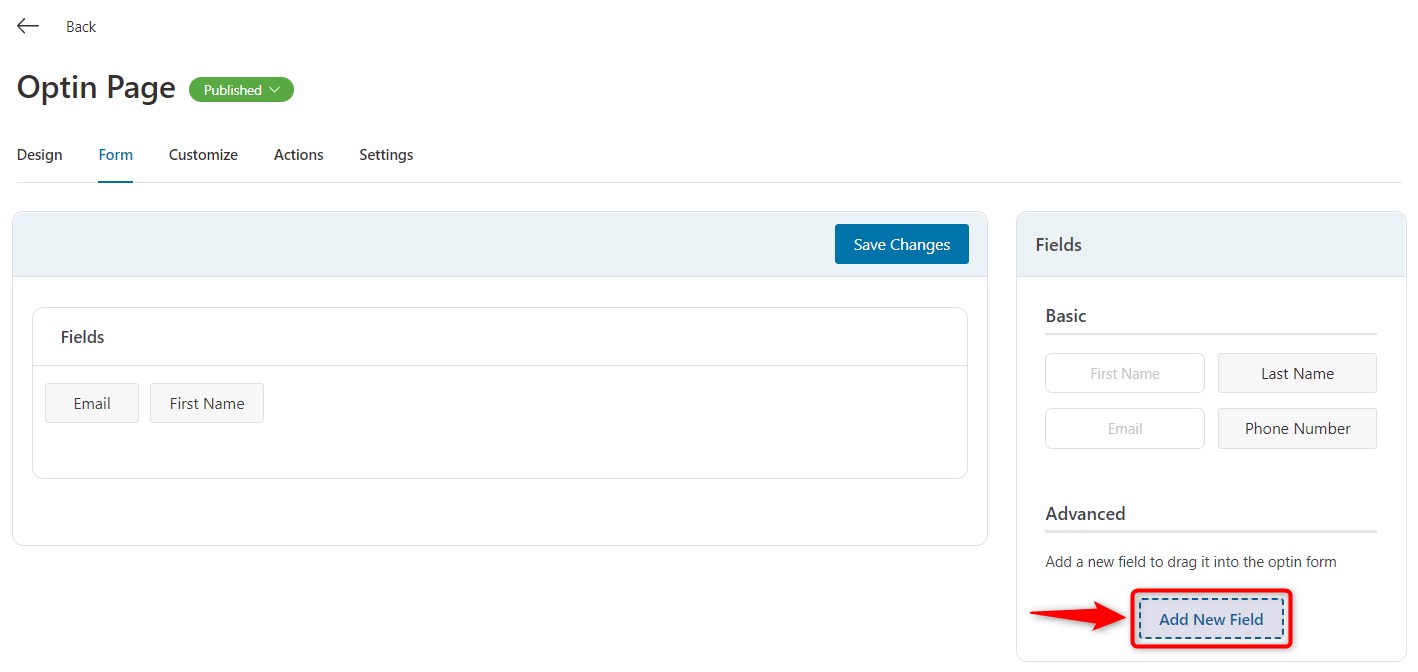Click the Add New Field button
The width and height of the screenshot is (1418, 672).
click(x=1211, y=618)
